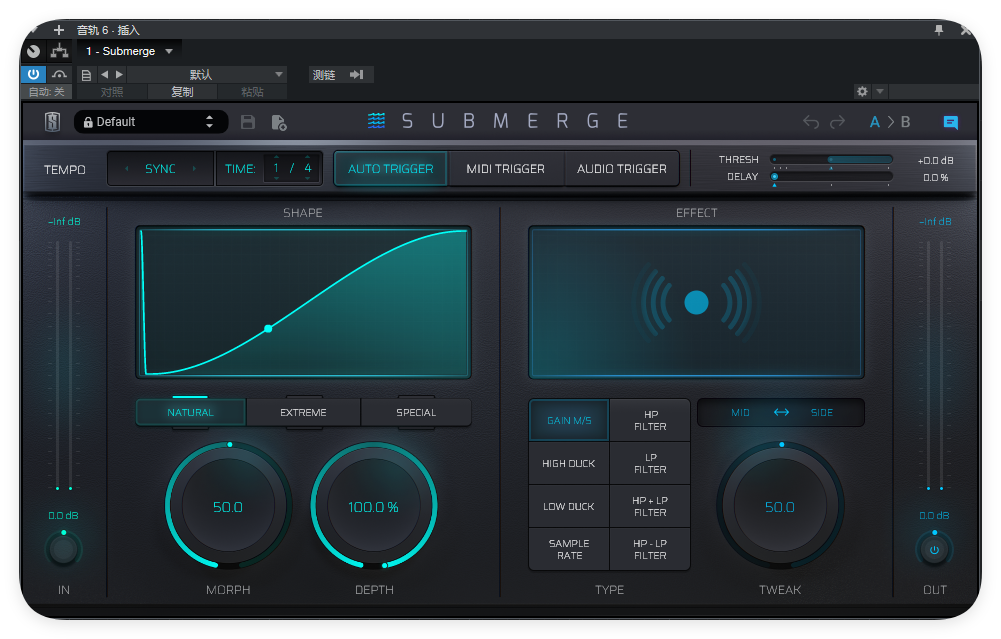Select the NATURAL shape tab

190,412
